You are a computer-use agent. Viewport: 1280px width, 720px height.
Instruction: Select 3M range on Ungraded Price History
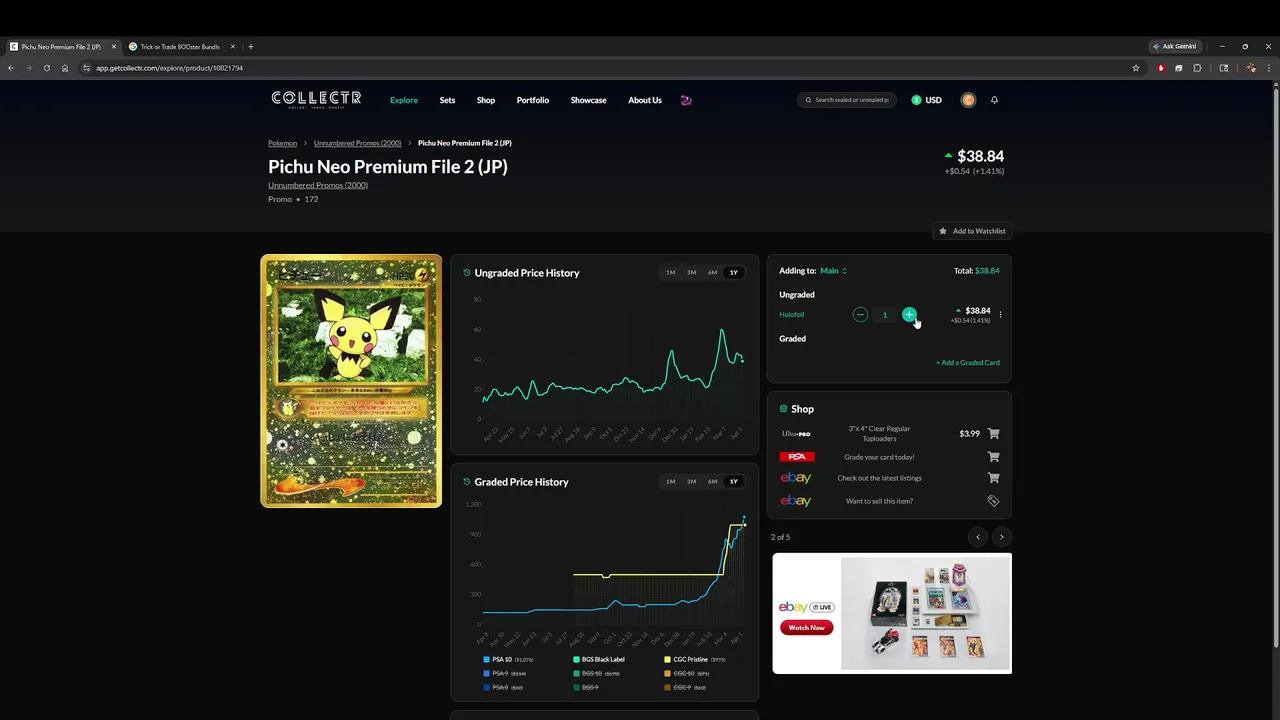pyautogui.click(x=691, y=273)
